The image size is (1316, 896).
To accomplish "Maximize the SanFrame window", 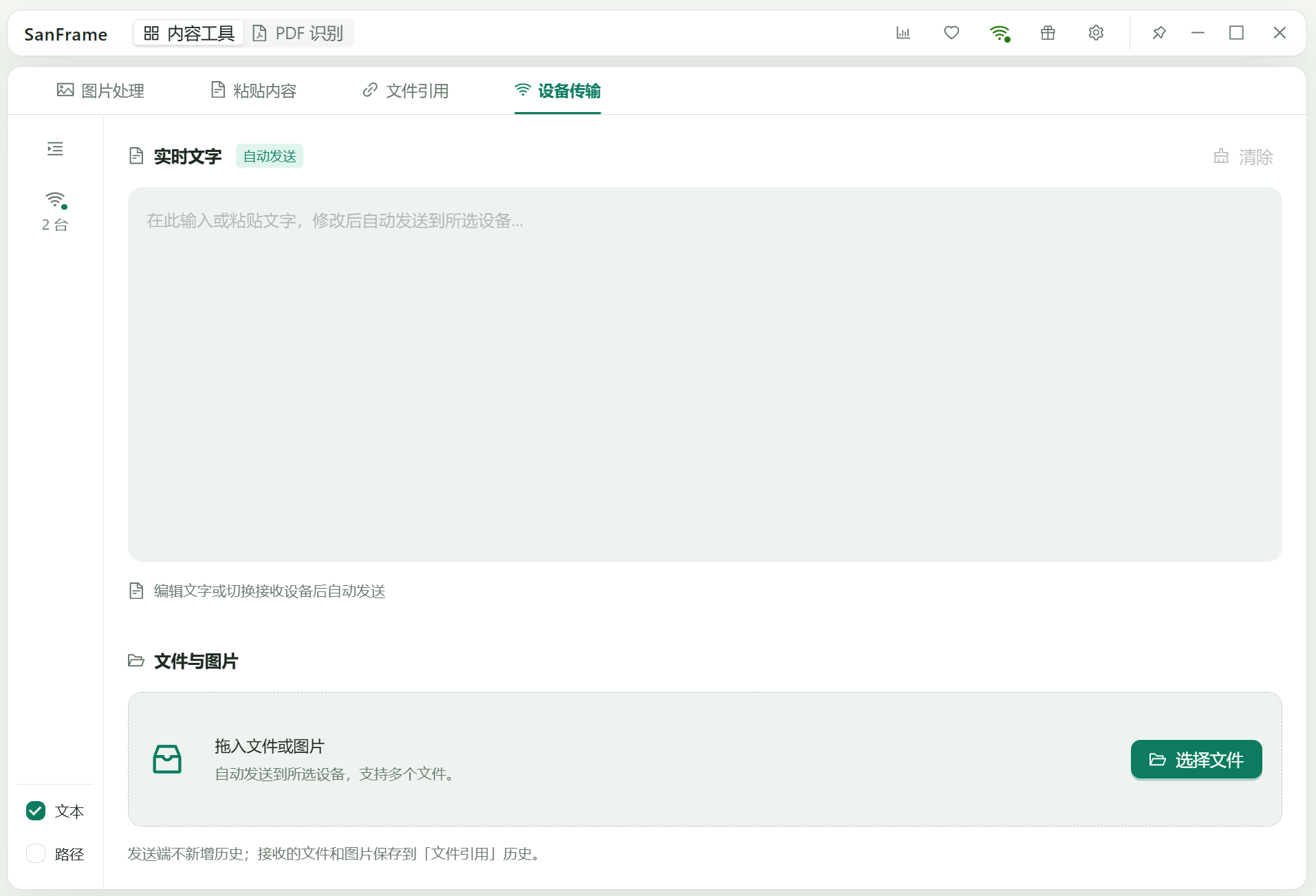I will (1236, 33).
